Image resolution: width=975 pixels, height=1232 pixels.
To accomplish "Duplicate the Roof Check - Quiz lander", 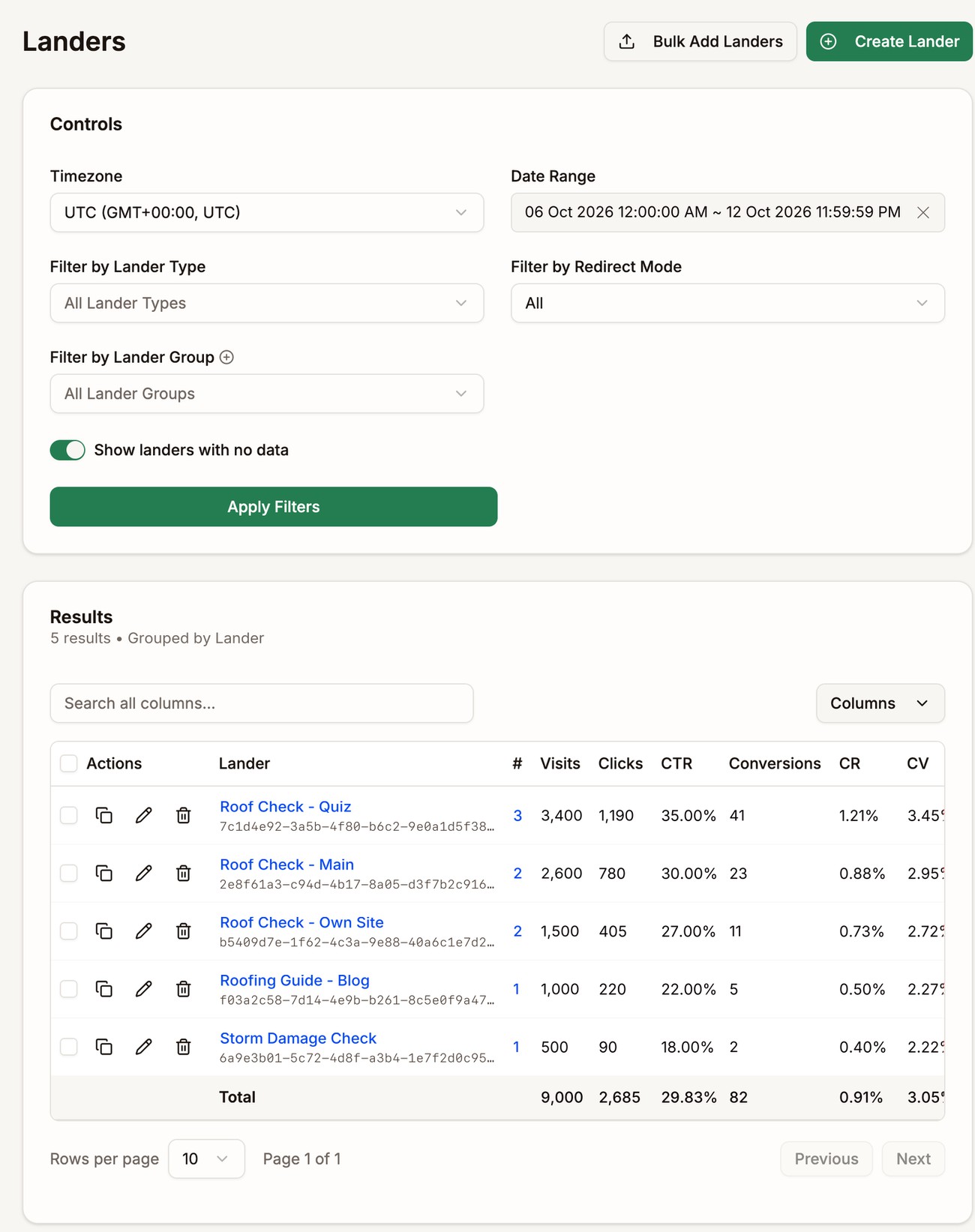I will click(x=104, y=815).
